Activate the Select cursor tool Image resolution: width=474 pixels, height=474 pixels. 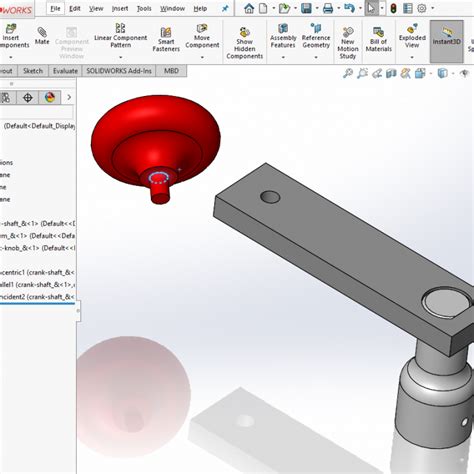pyautogui.click(x=371, y=8)
